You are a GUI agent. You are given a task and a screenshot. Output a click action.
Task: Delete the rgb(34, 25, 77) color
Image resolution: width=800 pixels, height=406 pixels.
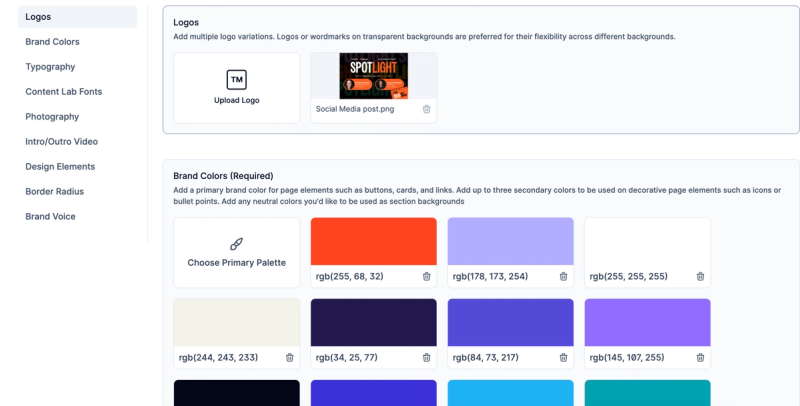(x=427, y=358)
